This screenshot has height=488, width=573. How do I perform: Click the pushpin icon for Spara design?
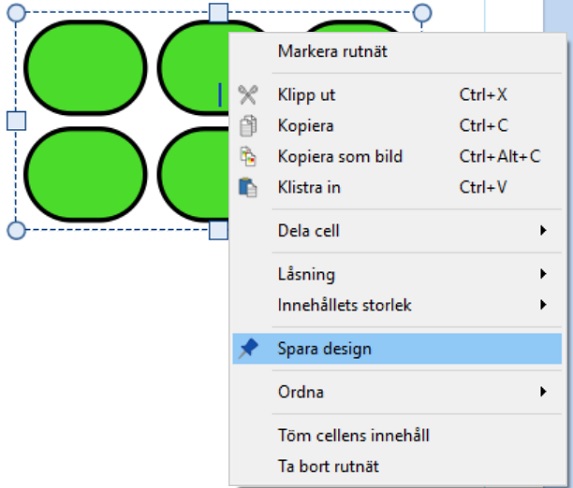tap(248, 348)
